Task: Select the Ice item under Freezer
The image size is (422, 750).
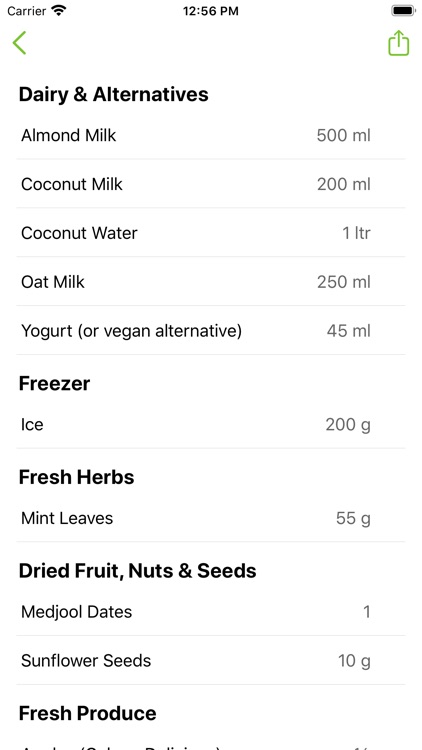Action: (211, 424)
